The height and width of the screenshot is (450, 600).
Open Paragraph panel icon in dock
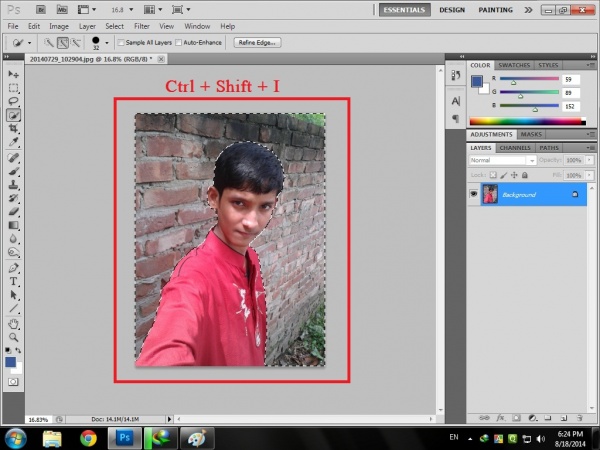coord(455,118)
